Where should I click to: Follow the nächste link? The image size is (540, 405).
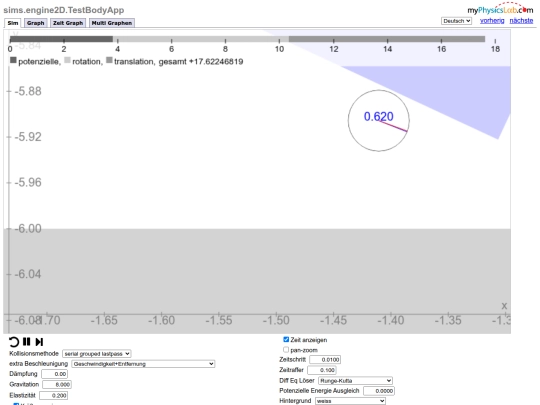click(521, 21)
